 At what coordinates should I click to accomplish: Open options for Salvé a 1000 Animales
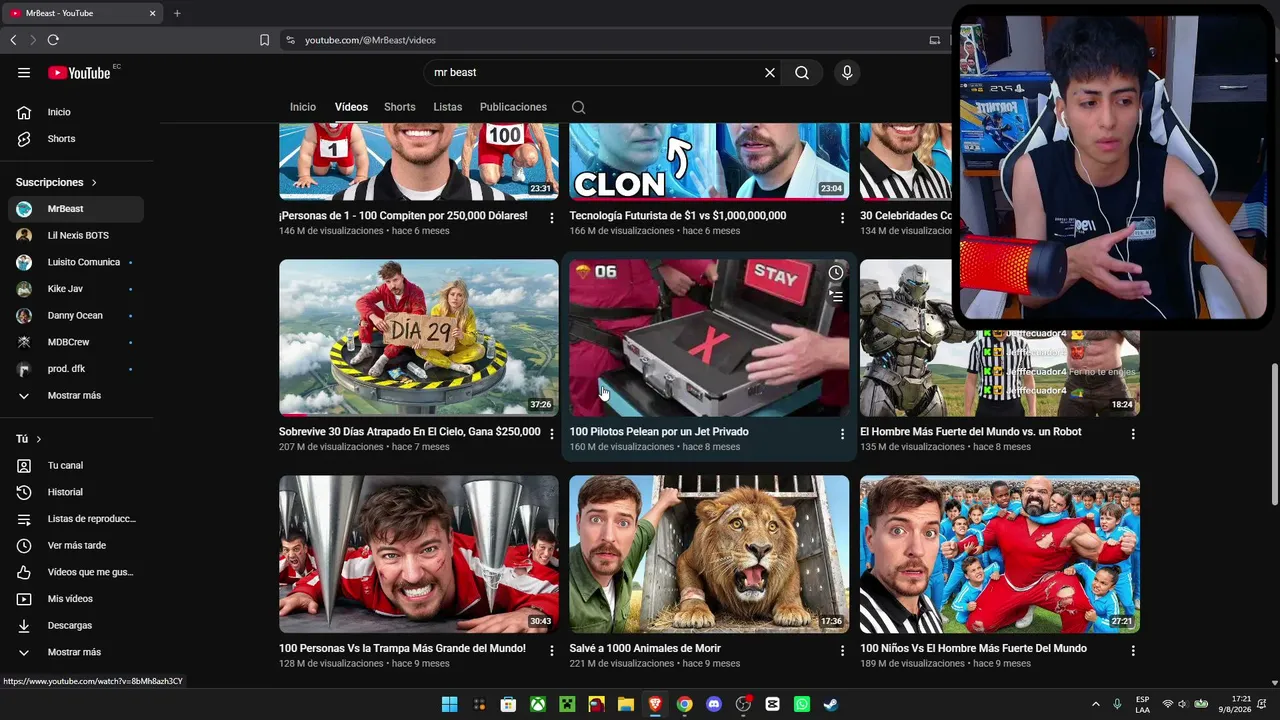pyautogui.click(x=842, y=650)
